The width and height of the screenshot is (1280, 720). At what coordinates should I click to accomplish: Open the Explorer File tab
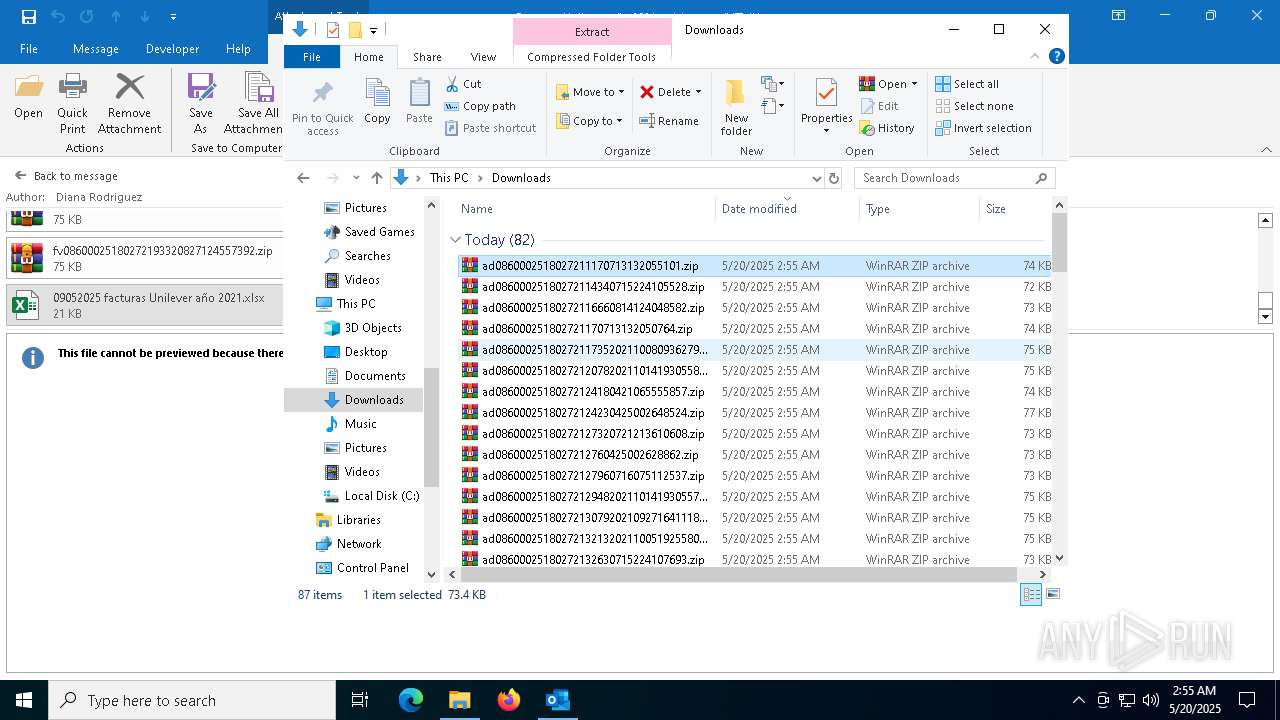[x=312, y=57]
